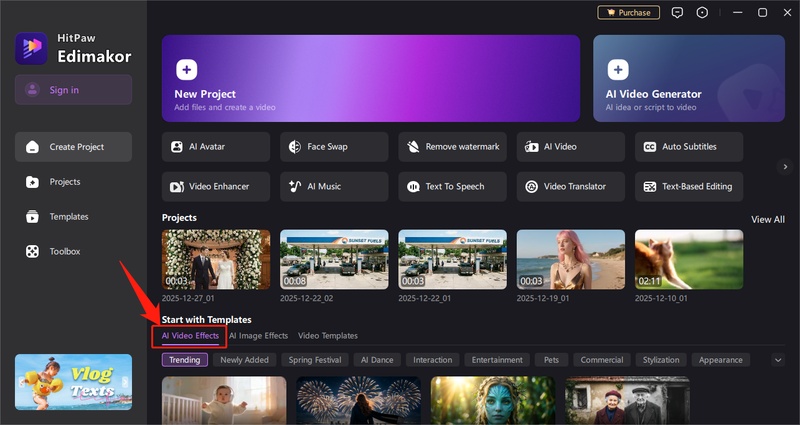Viewport: 800px width, 425px height.
Task: Start the Video Enhancer tool
Action: (x=215, y=186)
